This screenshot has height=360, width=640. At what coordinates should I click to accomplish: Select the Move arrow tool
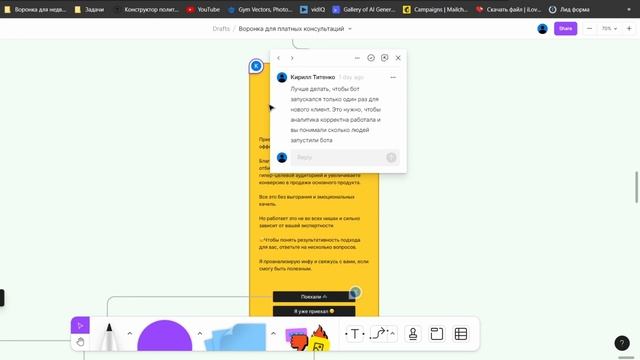[80, 326]
